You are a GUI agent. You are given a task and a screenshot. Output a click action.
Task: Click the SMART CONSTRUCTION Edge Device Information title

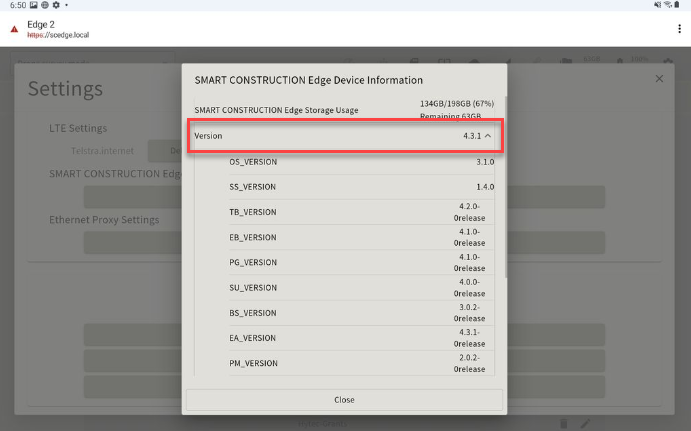click(x=308, y=80)
